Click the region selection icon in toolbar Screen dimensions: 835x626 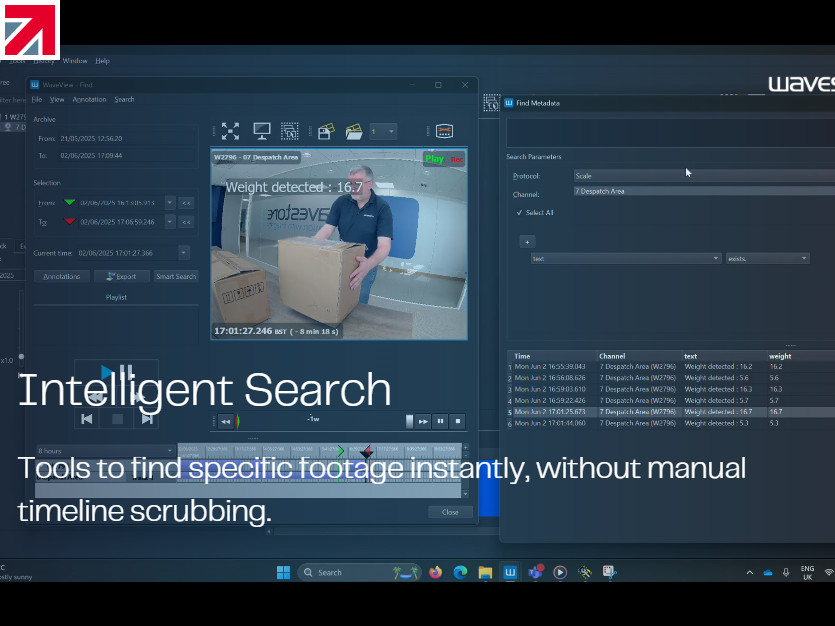tap(290, 131)
